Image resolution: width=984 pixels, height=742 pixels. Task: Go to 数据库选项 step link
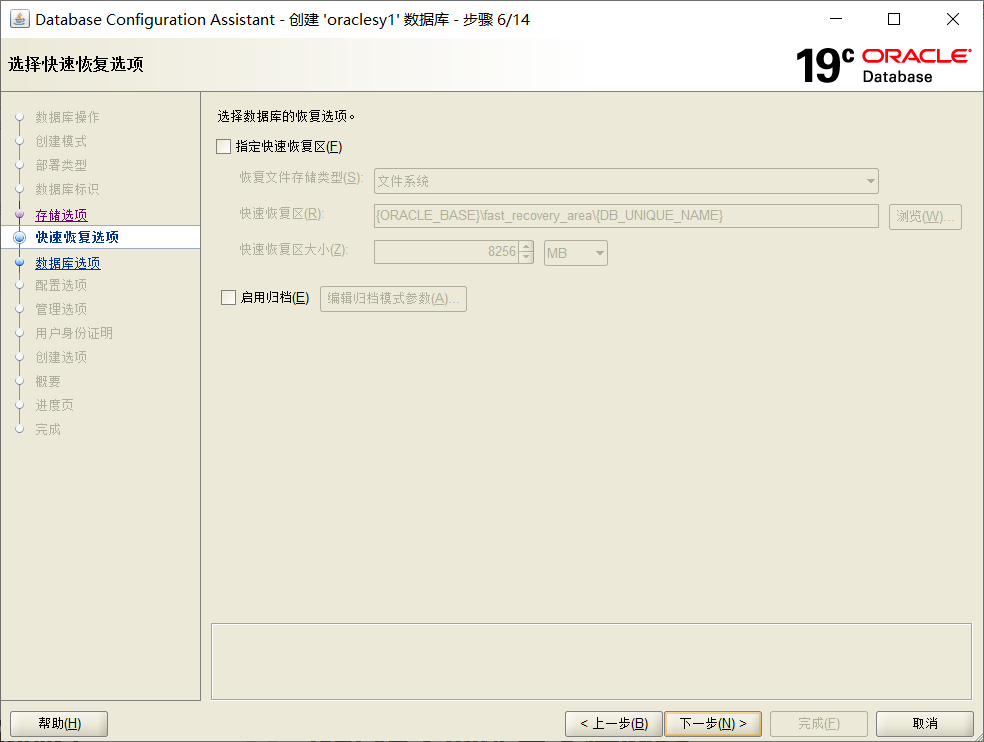tap(68, 263)
